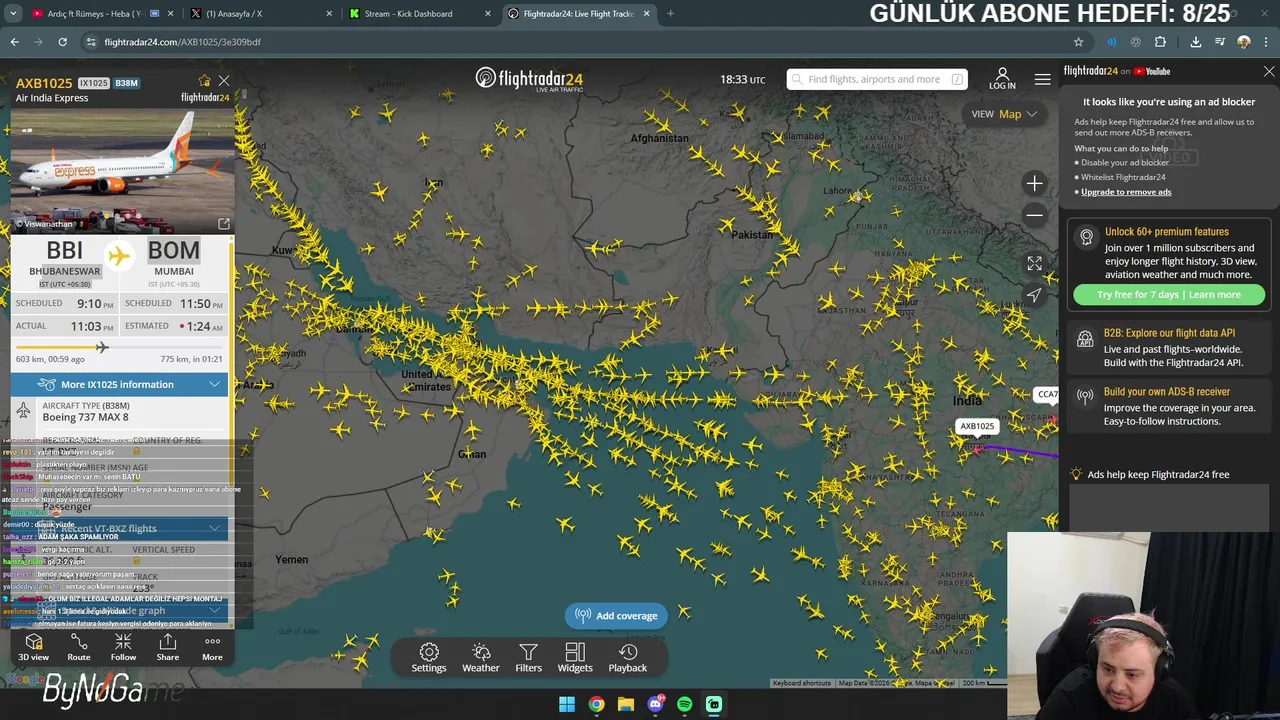
Task: Click the BBI Bhubaneswar origin airport
Action: (x=65, y=259)
